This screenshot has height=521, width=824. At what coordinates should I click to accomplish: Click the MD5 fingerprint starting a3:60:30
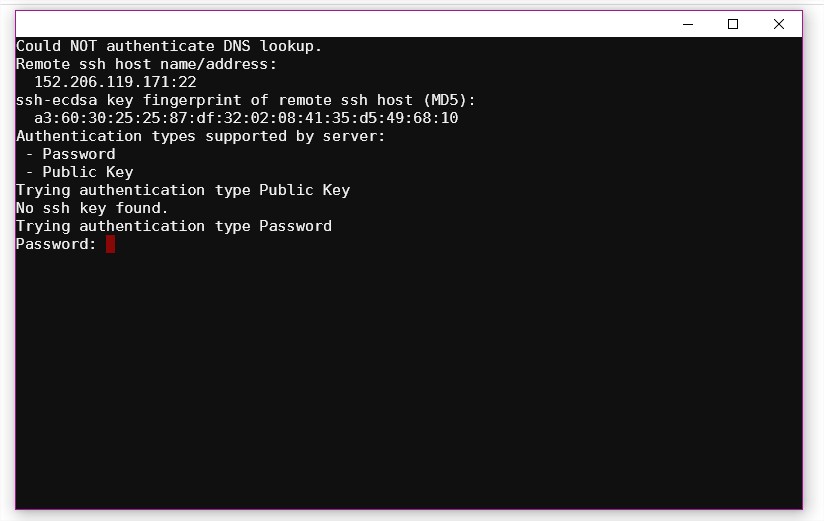click(x=246, y=118)
